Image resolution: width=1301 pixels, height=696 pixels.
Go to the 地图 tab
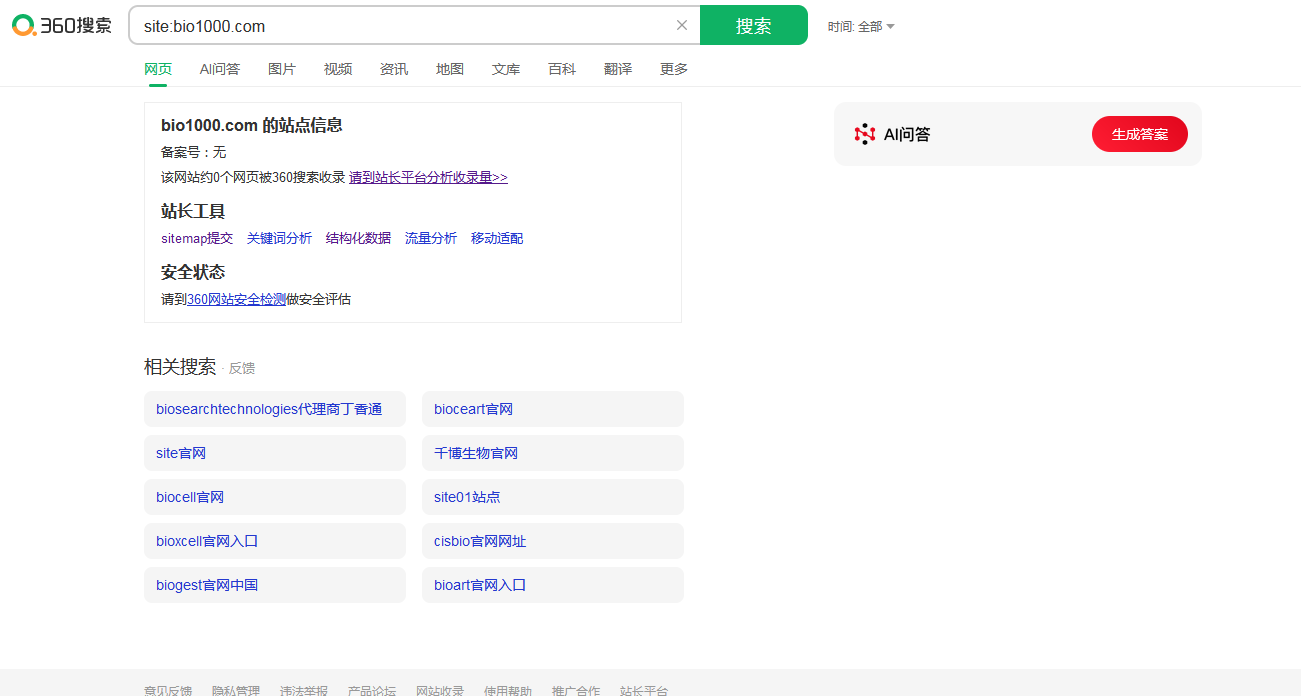pyautogui.click(x=450, y=69)
